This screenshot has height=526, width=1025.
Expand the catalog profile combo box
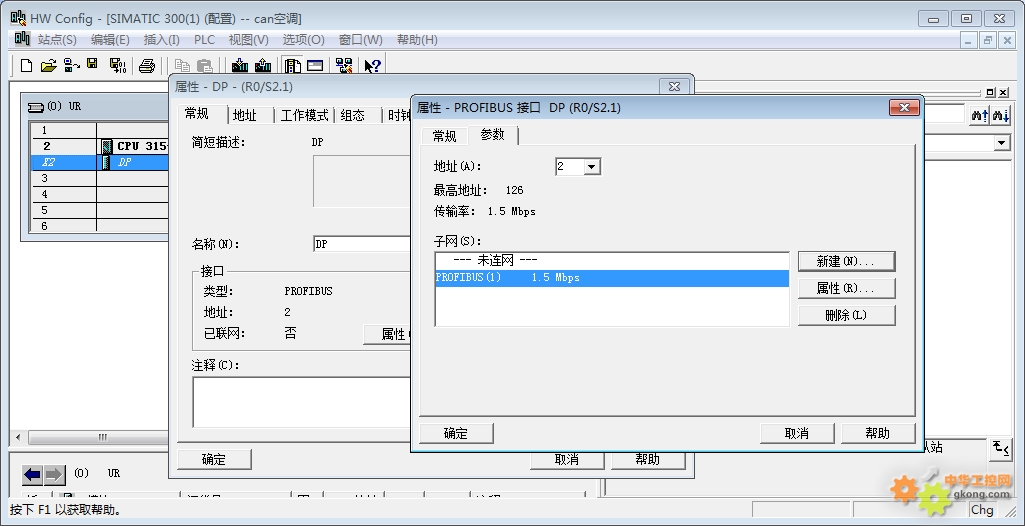pos(1001,143)
